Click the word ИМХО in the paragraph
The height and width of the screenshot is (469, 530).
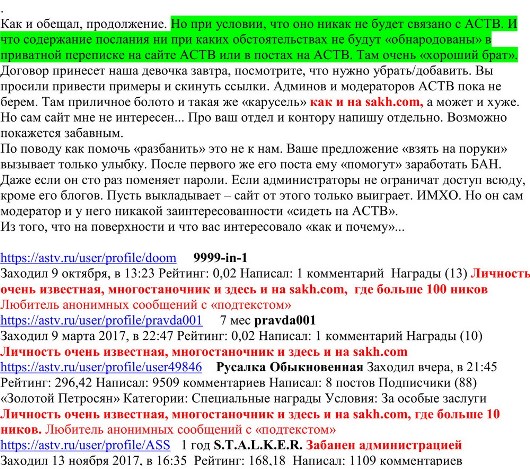click(x=438, y=196)
